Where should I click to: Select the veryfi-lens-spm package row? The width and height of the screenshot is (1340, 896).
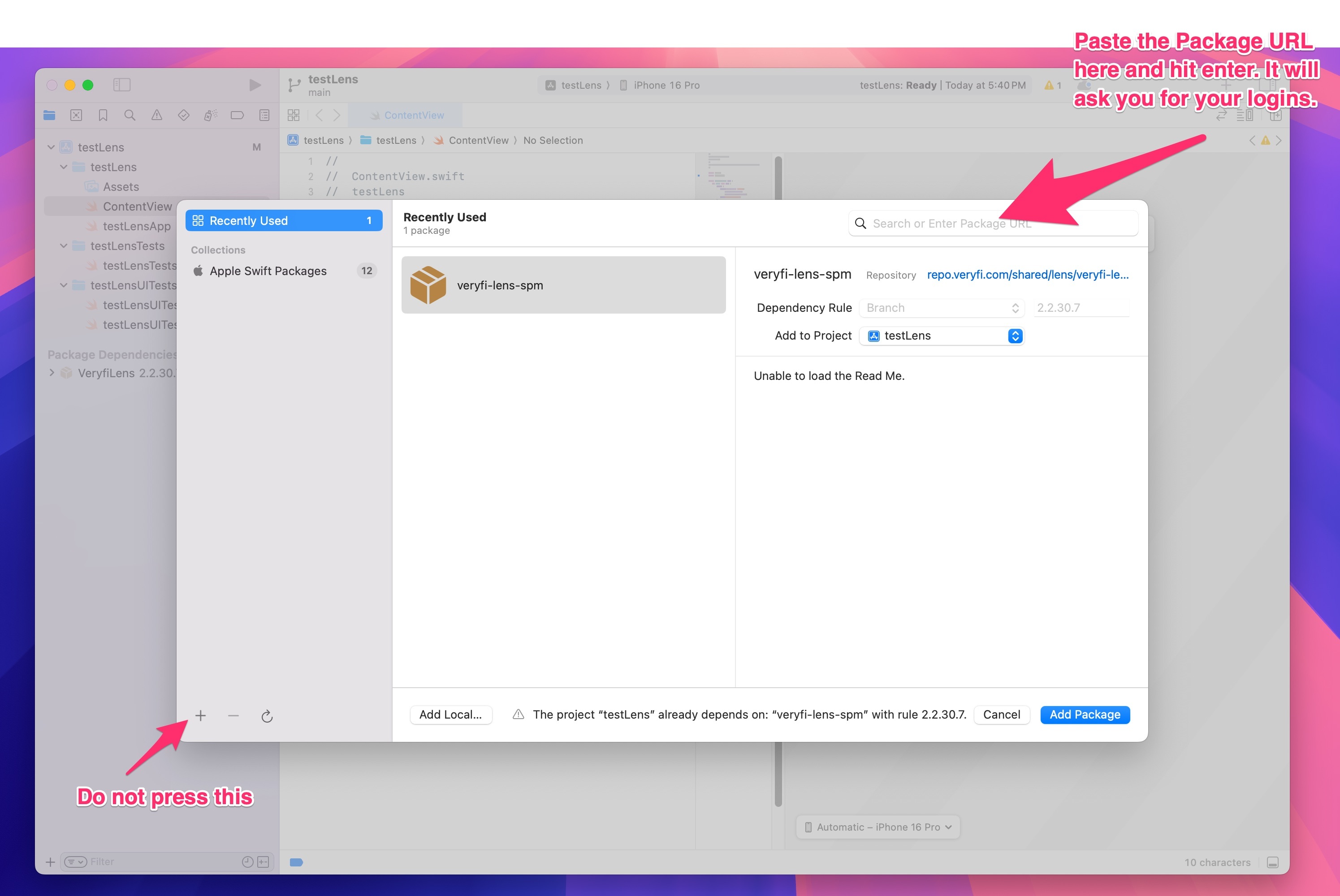click(x=563, y=285)
